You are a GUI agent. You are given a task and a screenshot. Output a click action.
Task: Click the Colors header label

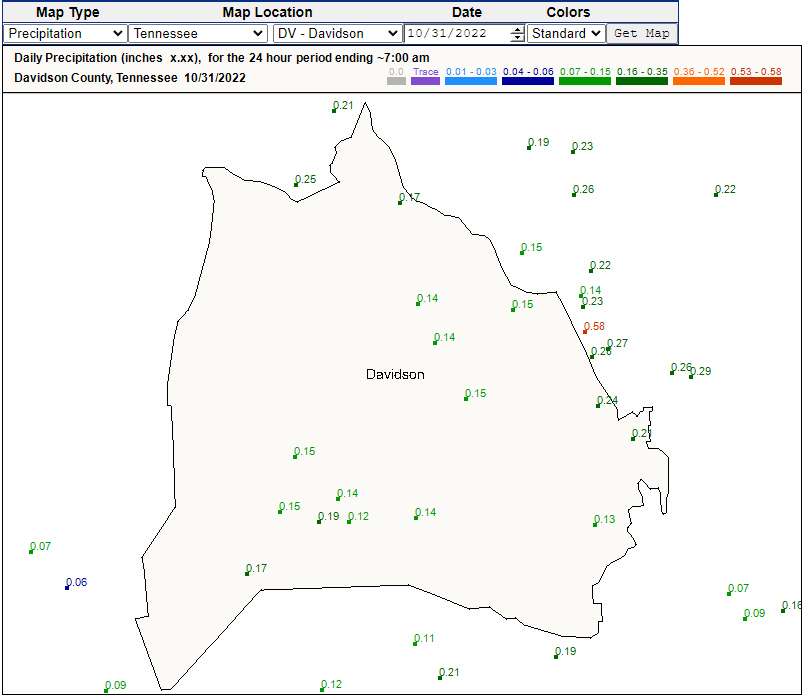point(568,12)
